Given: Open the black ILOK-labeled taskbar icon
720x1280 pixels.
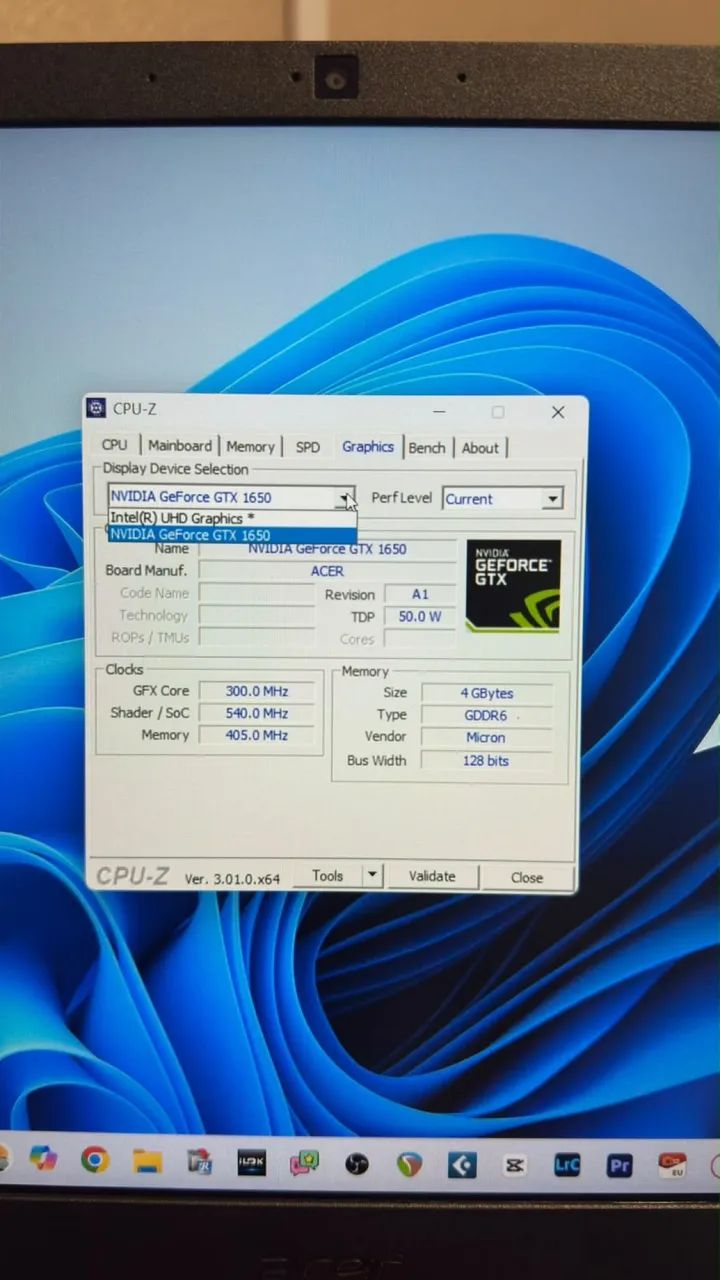Looking at the screenshot, I should point(251,1163).
